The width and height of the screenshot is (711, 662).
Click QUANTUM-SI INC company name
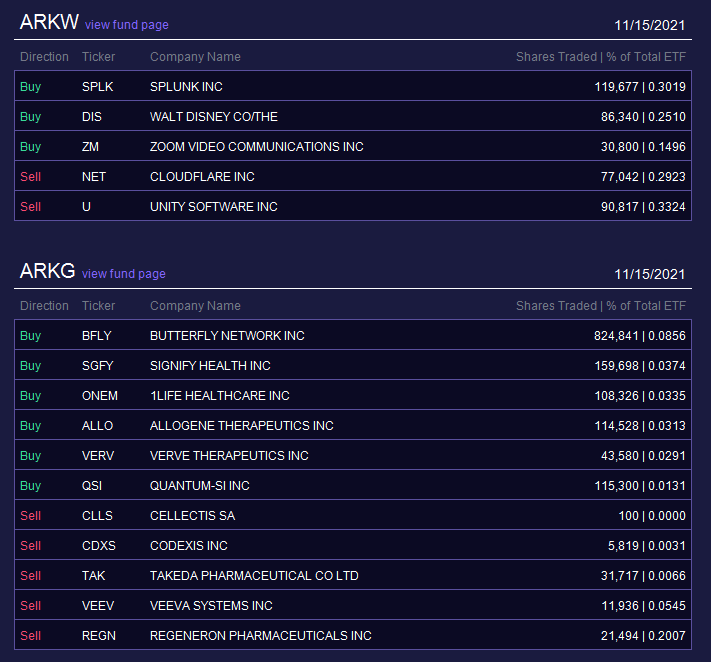click(x=200, y=486)
